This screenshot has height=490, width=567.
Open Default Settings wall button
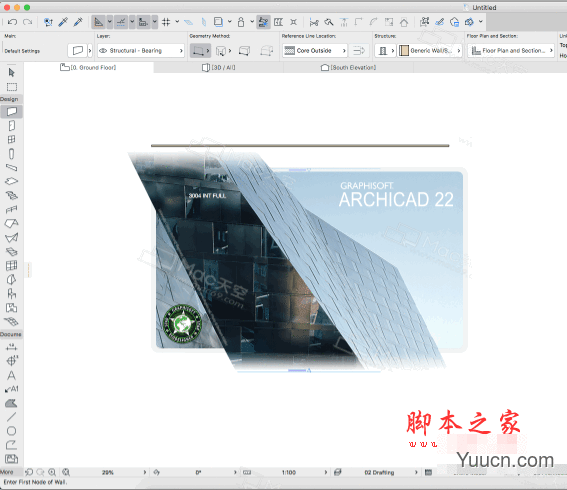coord(77,51)
